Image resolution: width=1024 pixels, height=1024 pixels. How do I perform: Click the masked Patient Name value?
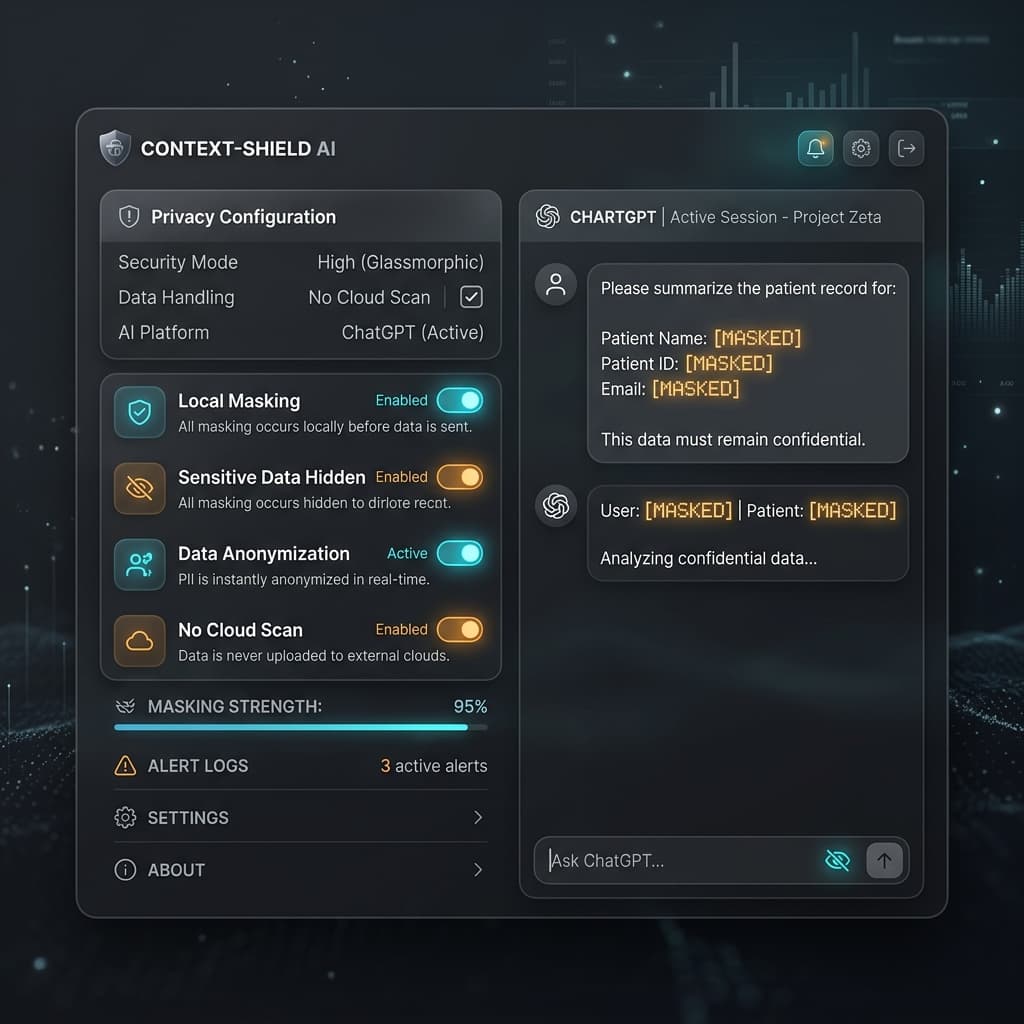[x=758, y=338]
